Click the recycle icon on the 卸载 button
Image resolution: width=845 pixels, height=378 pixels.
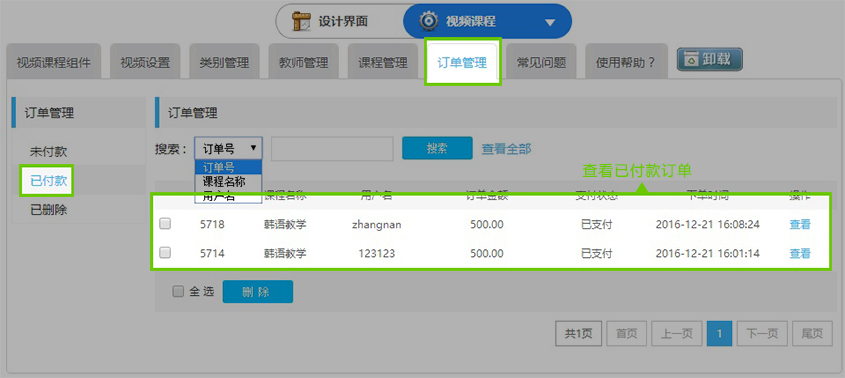(691, 60)
